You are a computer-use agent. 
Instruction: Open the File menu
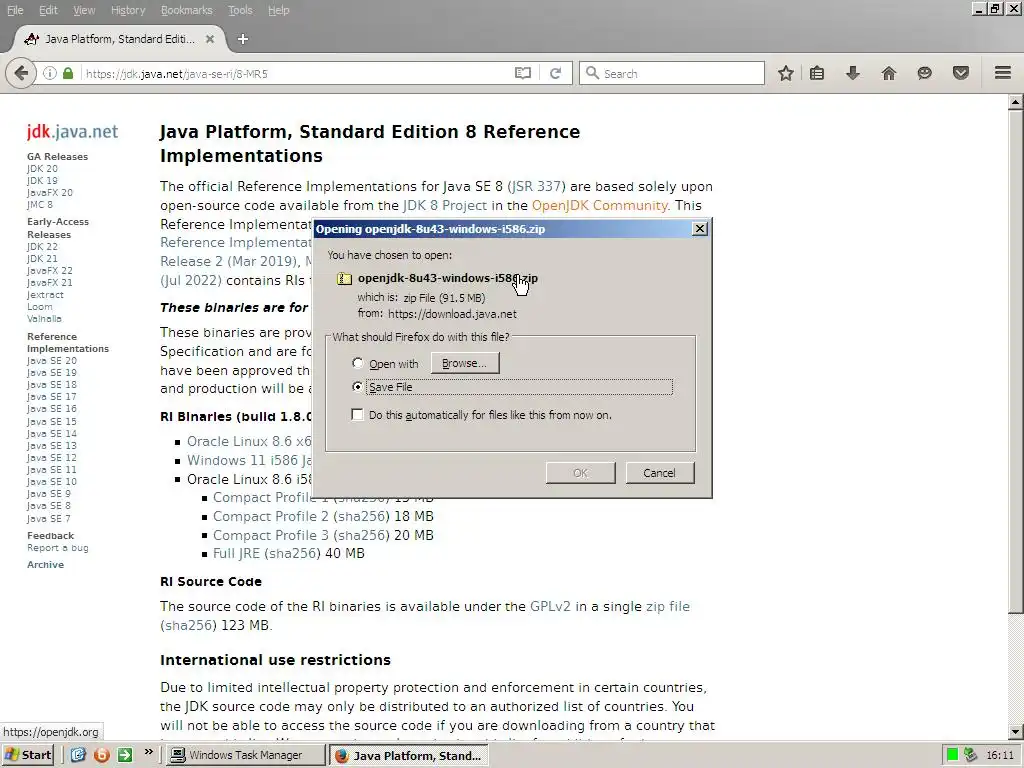point(15,10)
